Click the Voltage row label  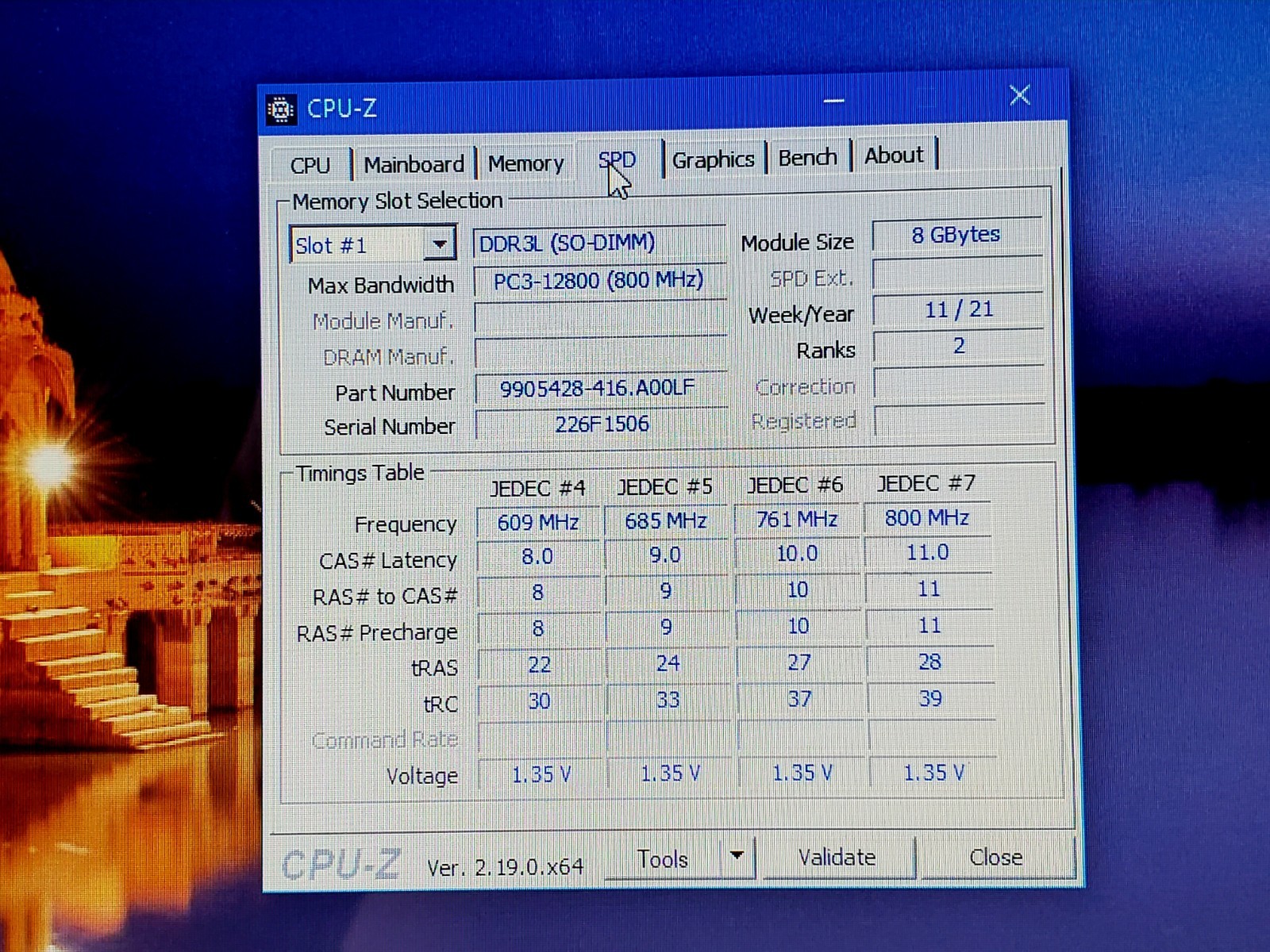422,776
